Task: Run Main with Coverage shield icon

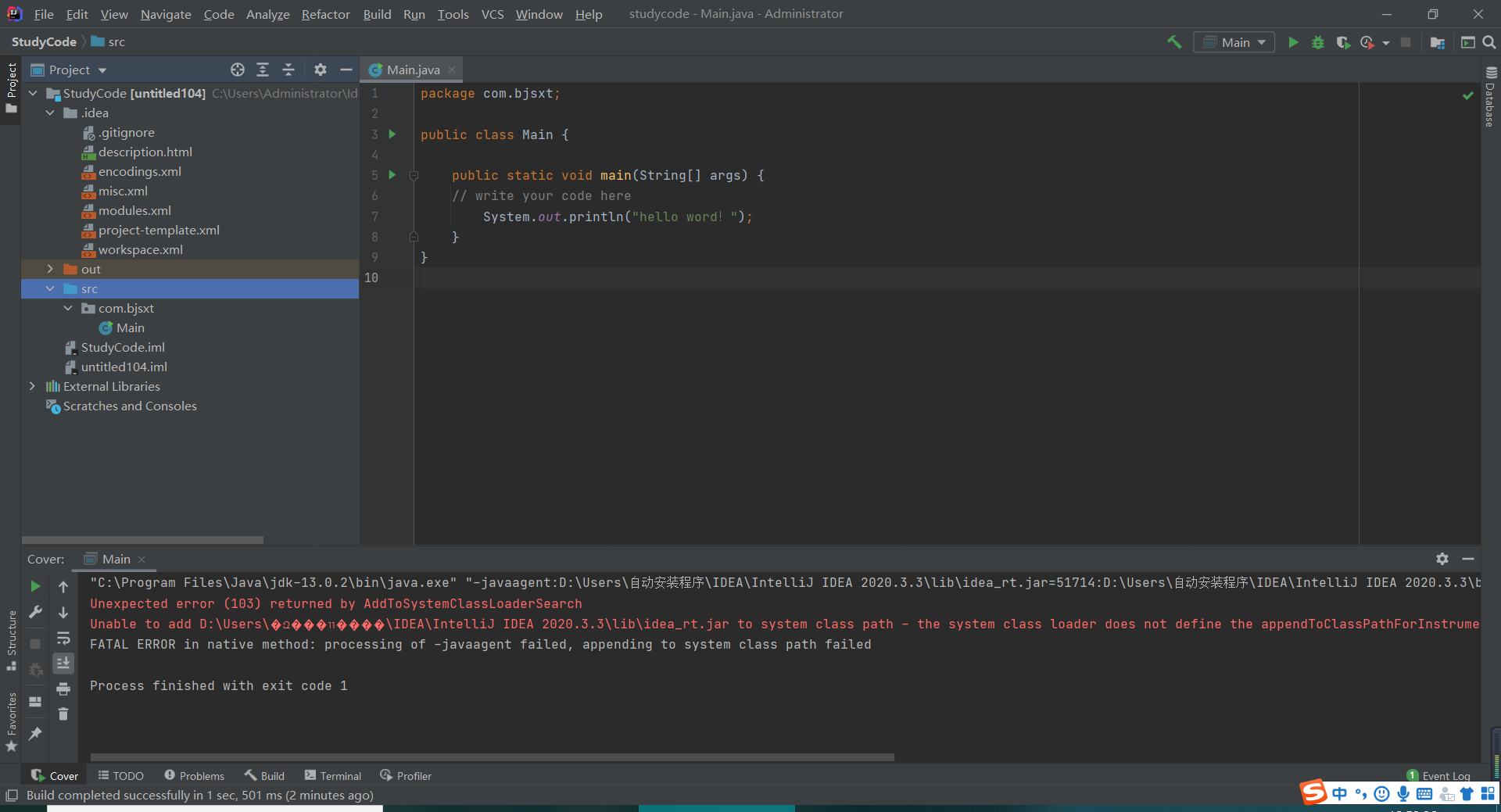Action: click(x=1343, y=42)
